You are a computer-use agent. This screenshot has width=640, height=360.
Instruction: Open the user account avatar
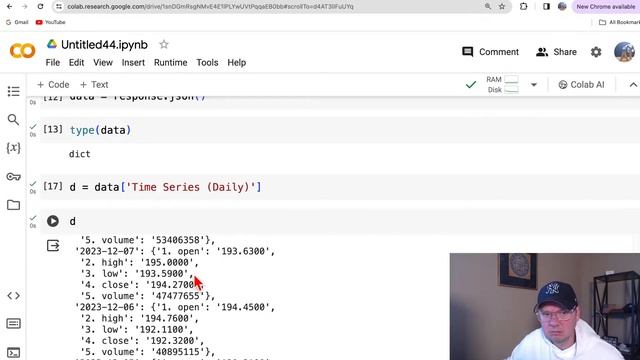point(624,52)
